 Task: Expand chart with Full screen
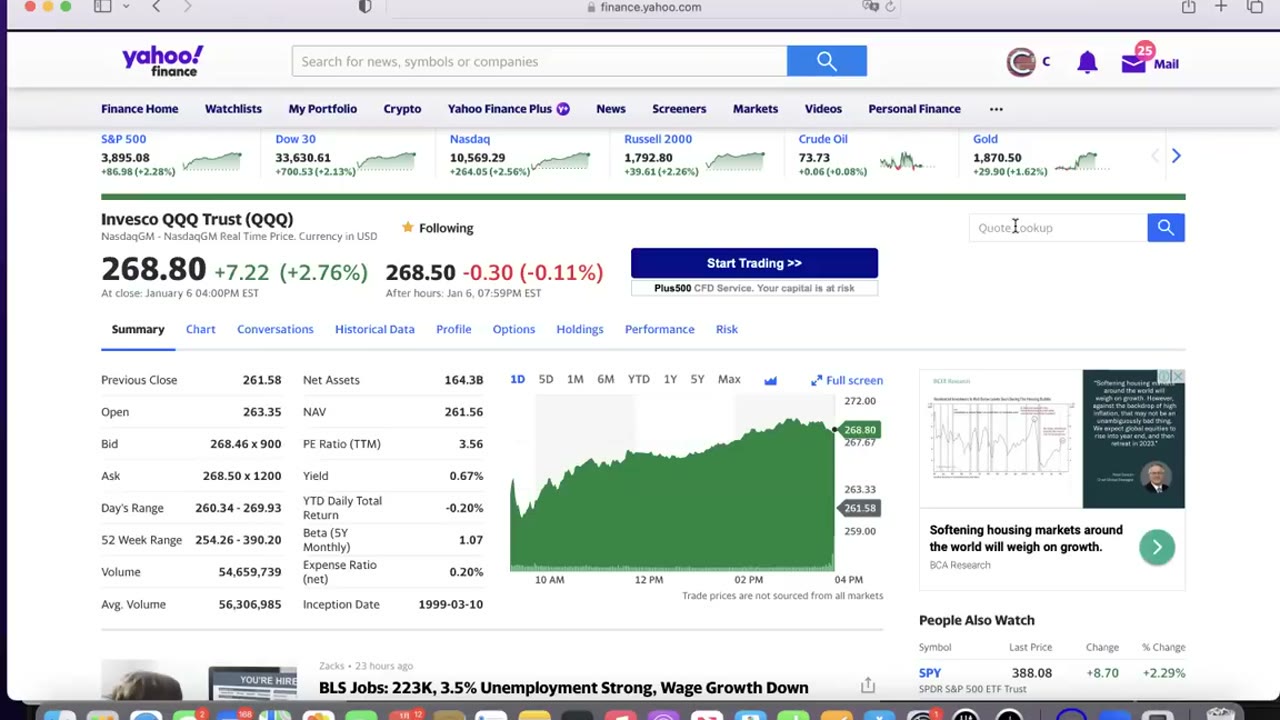pyautogui.click(x=847, y=380)
